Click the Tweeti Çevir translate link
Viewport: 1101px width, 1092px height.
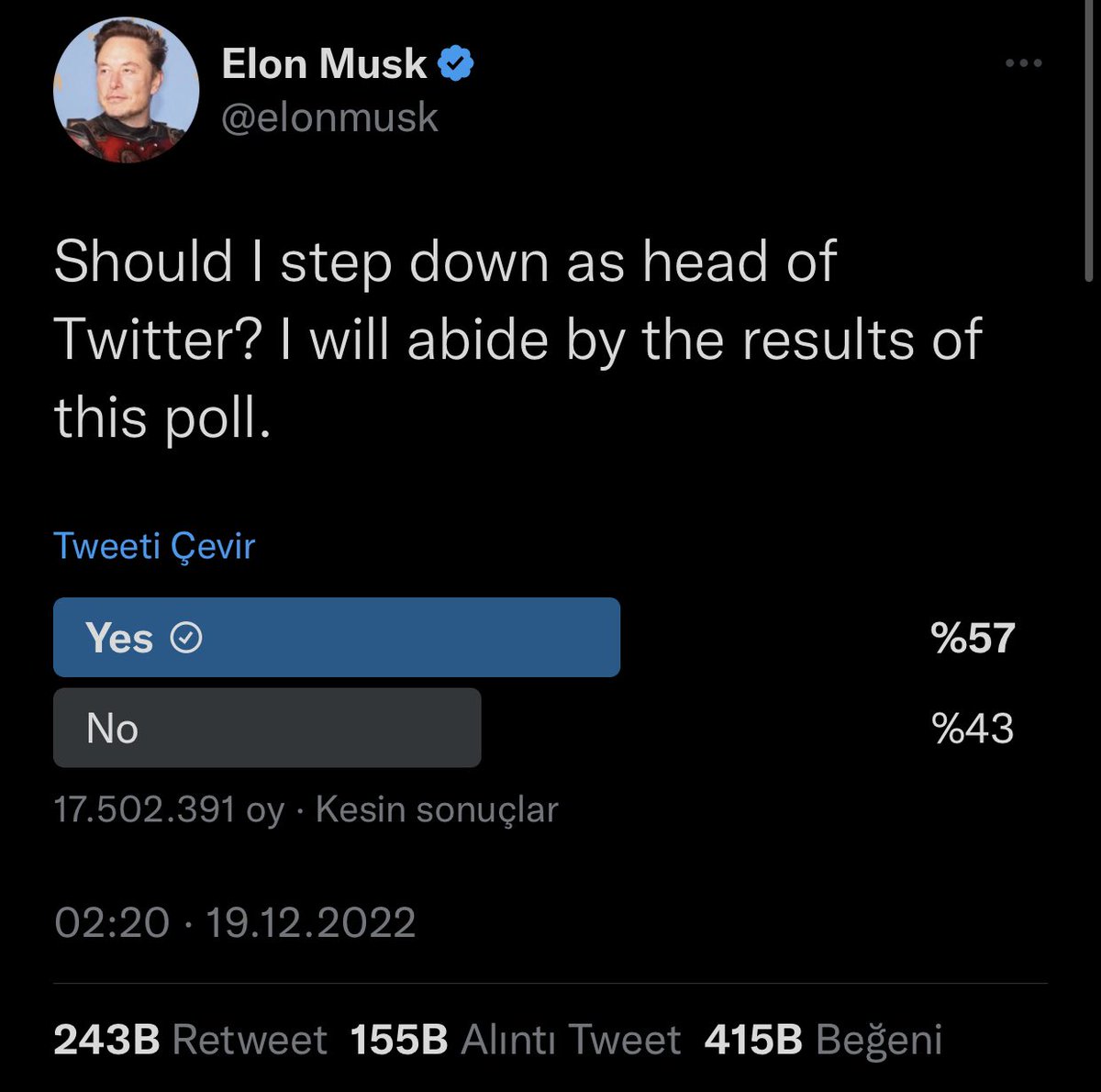tap(154, 545)
